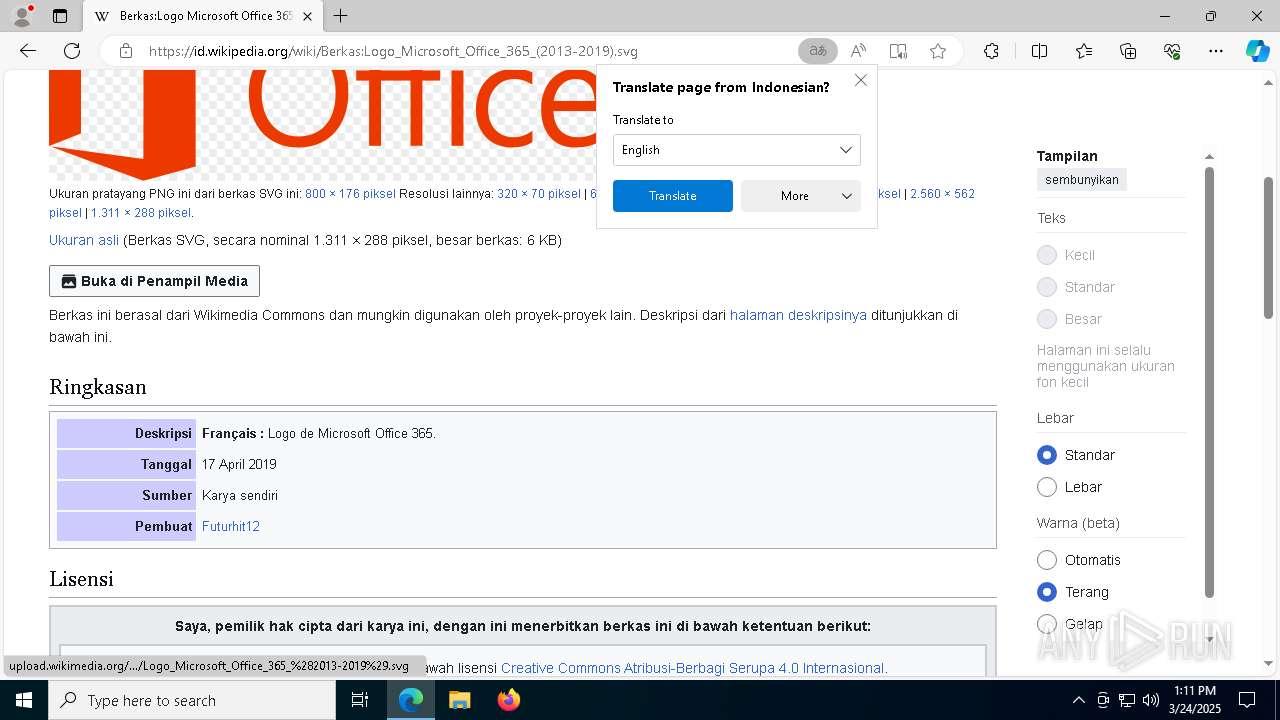Refresh the current page
This screenshot has width=1280, height=720.
click(x=72, y=51)
